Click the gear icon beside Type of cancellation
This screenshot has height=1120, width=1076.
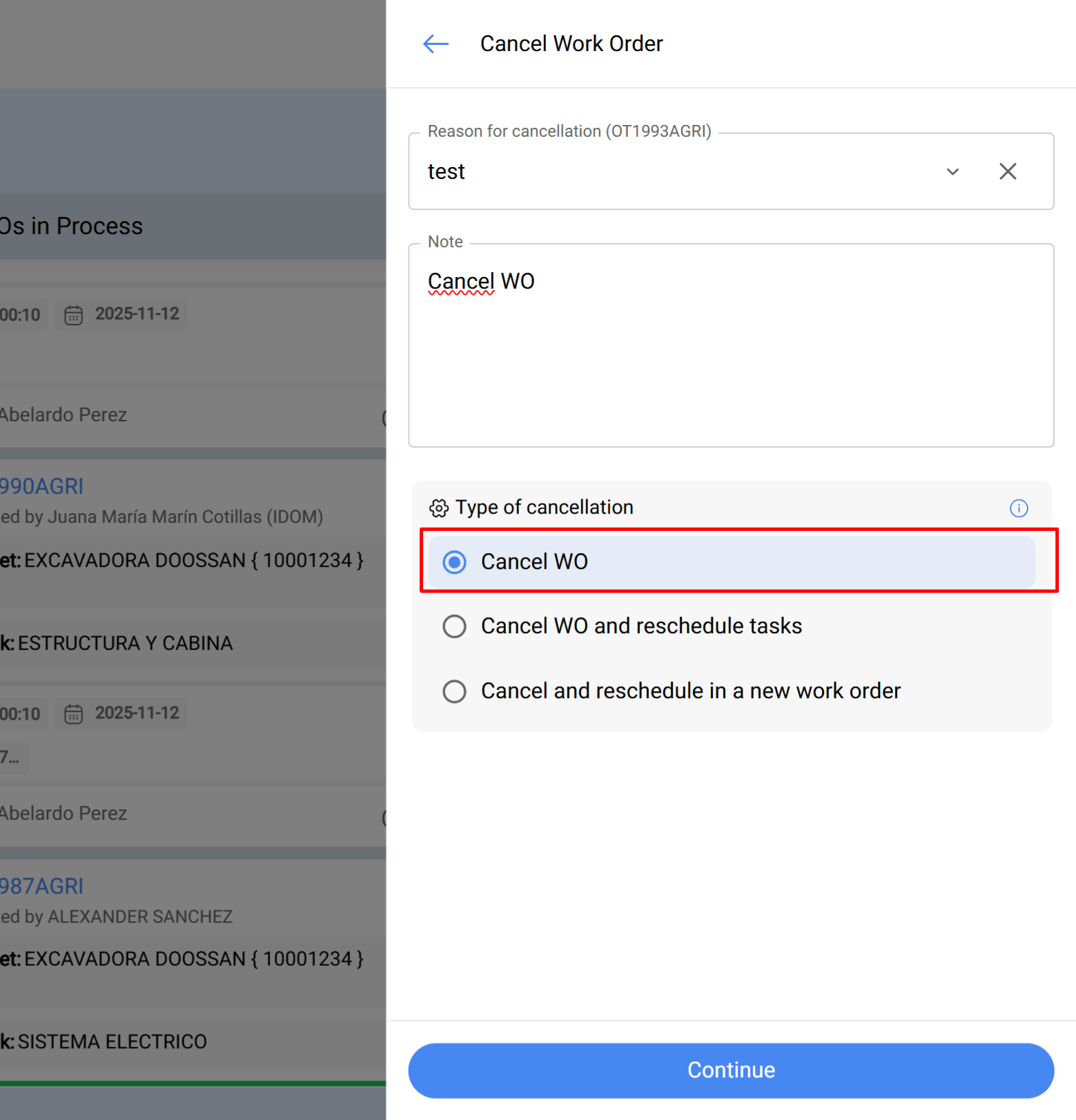[438, 508]
